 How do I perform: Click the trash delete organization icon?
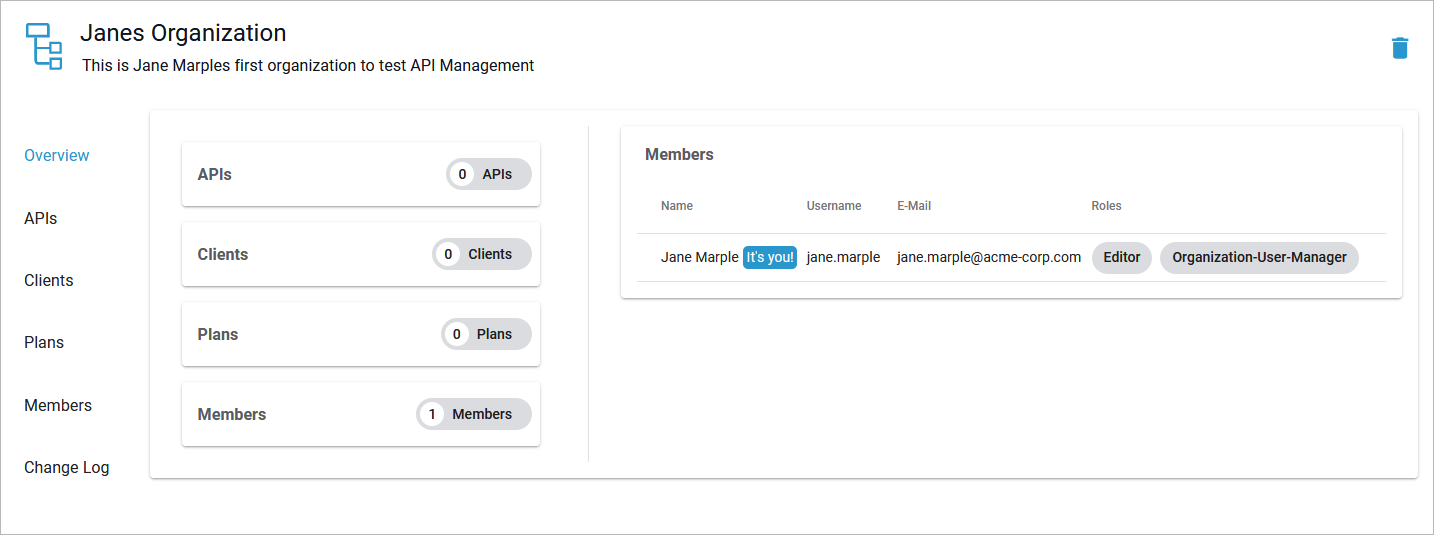(x=1400, y=48)
